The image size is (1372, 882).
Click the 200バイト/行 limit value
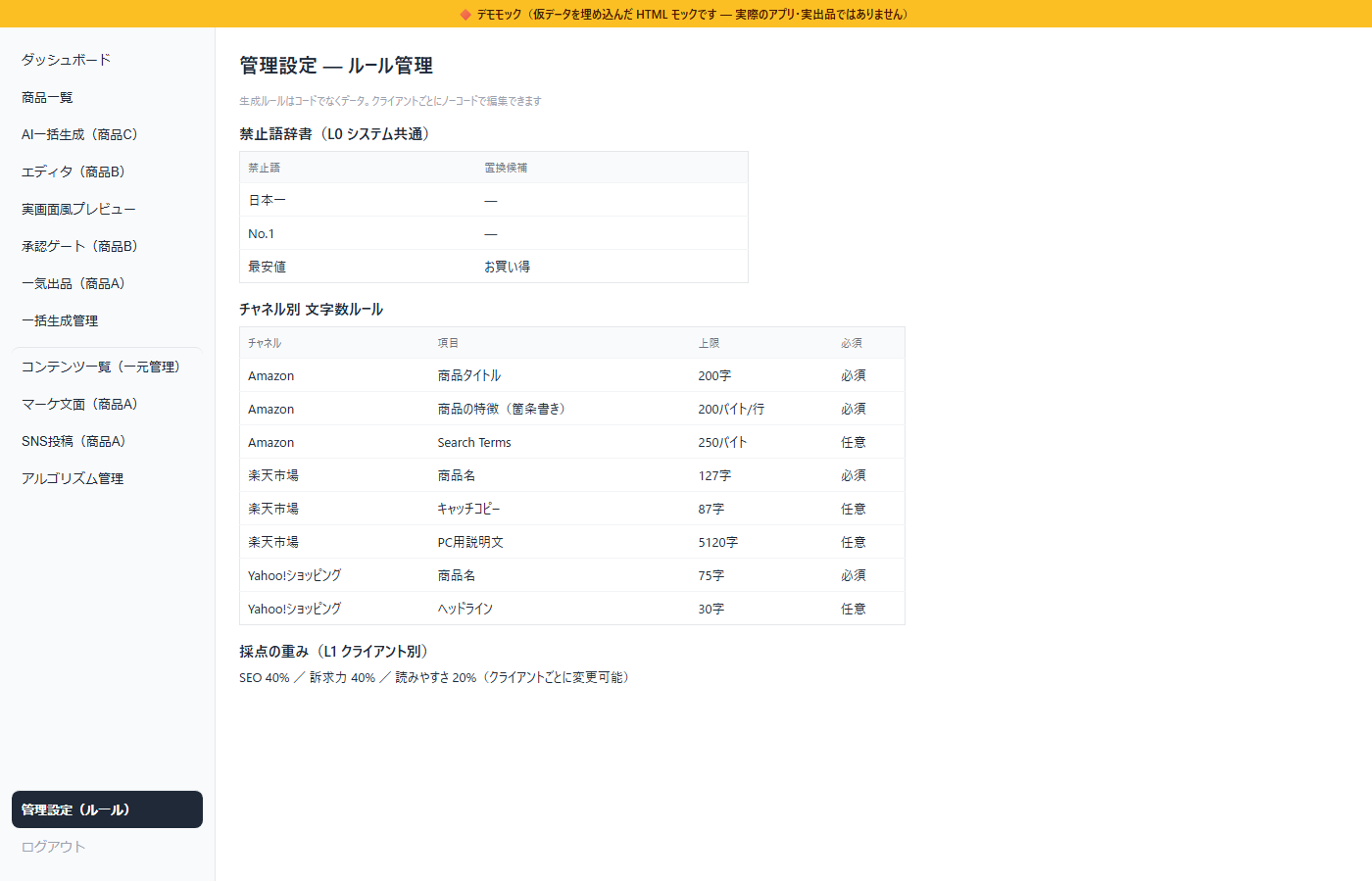pos(731,409)
